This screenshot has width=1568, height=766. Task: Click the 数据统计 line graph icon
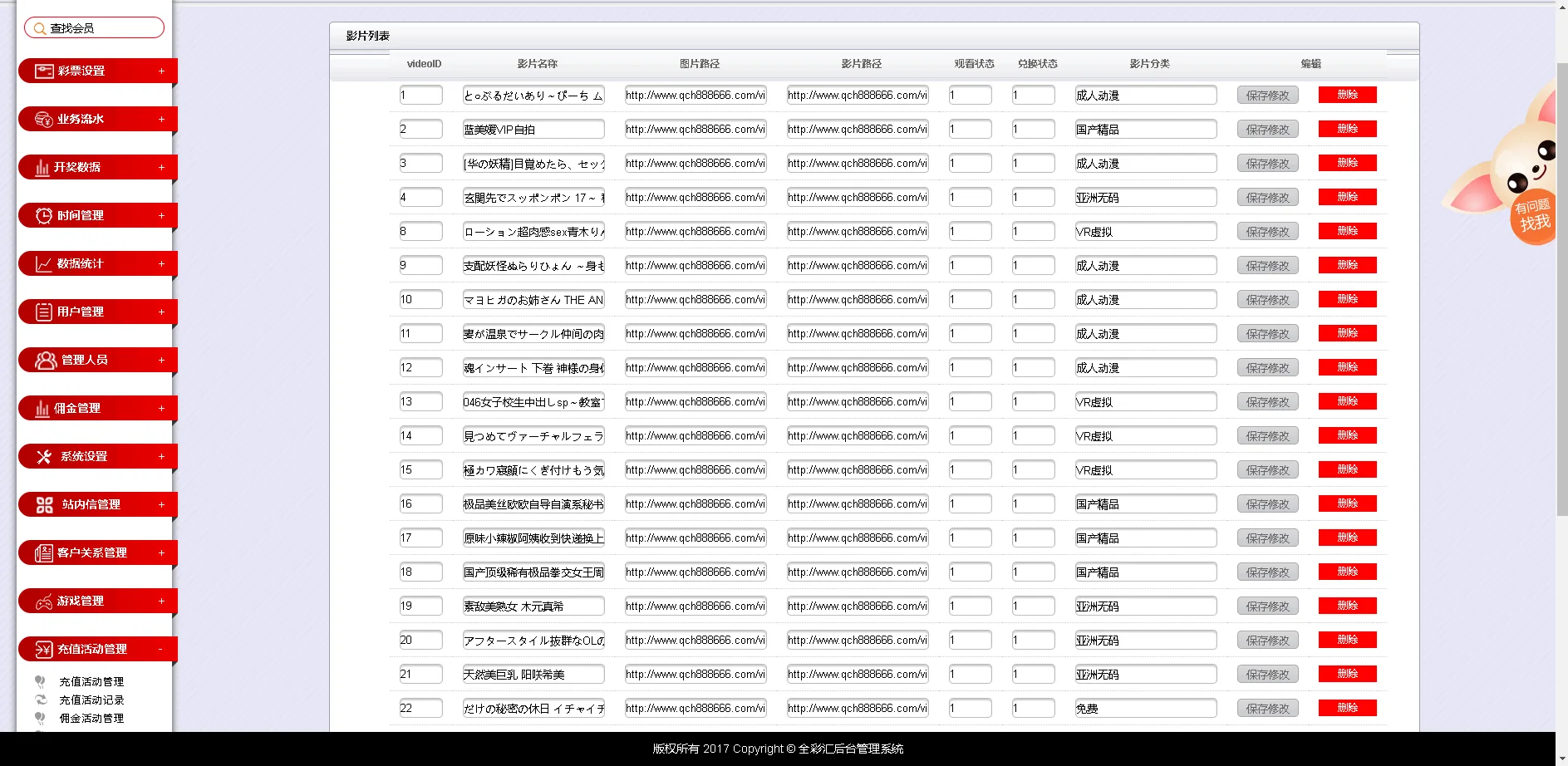44,264
